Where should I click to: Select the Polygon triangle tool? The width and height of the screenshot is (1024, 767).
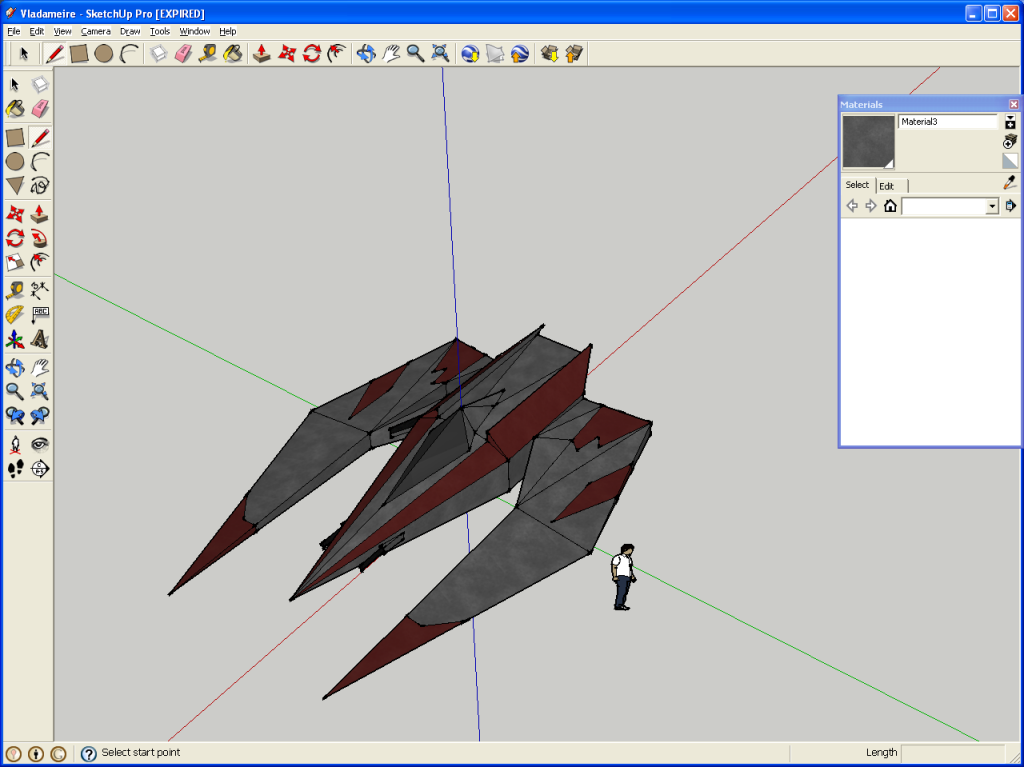pyautogui.click(x=16, y=186)
